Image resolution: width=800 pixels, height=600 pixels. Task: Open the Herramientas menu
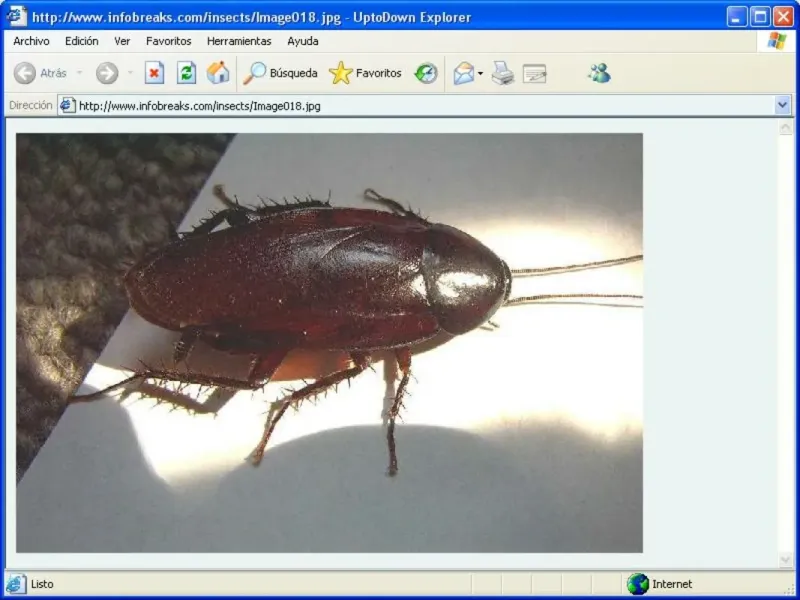point(239,41)
